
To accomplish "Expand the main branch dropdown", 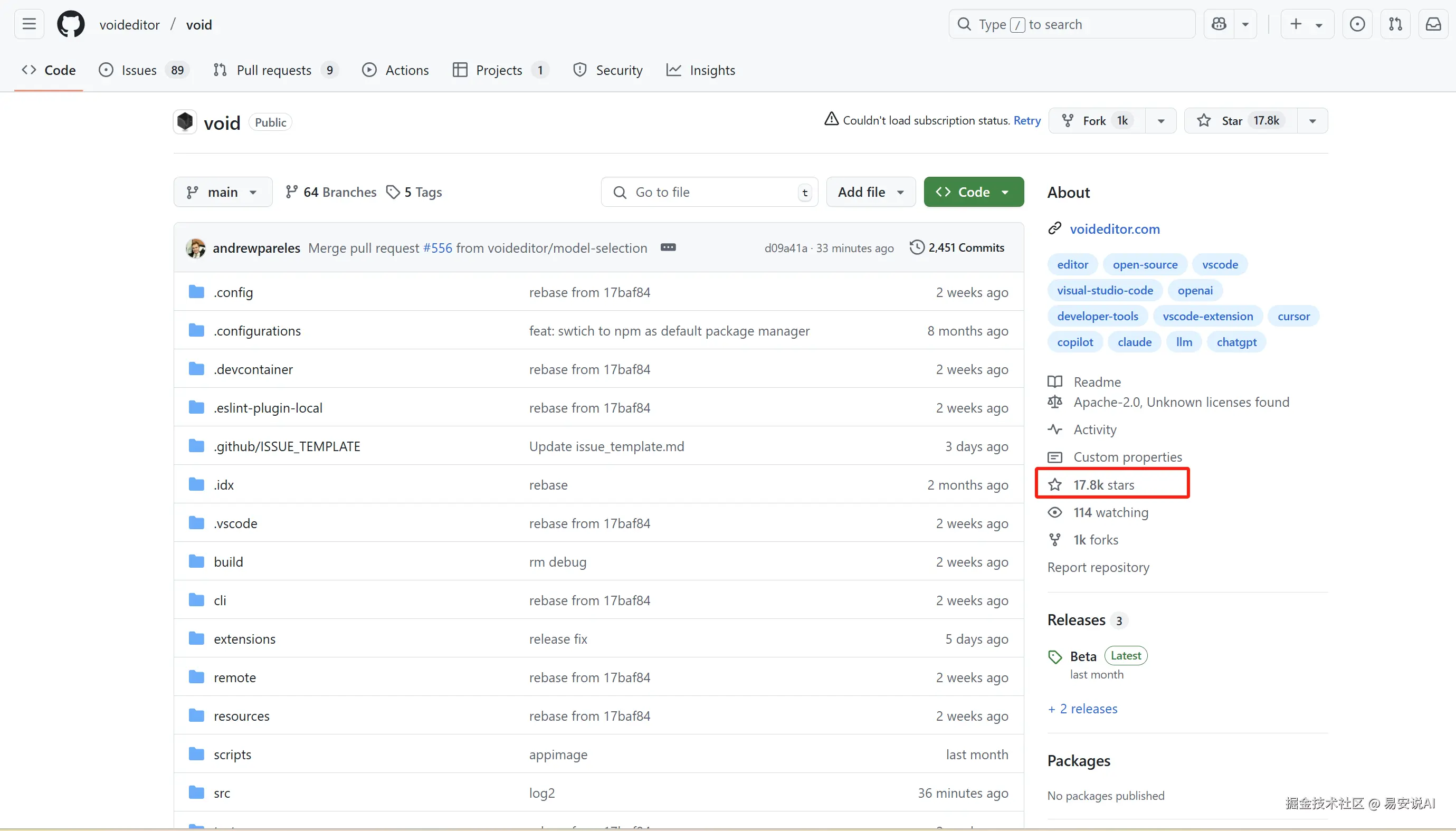I will [x=223, y=192].
